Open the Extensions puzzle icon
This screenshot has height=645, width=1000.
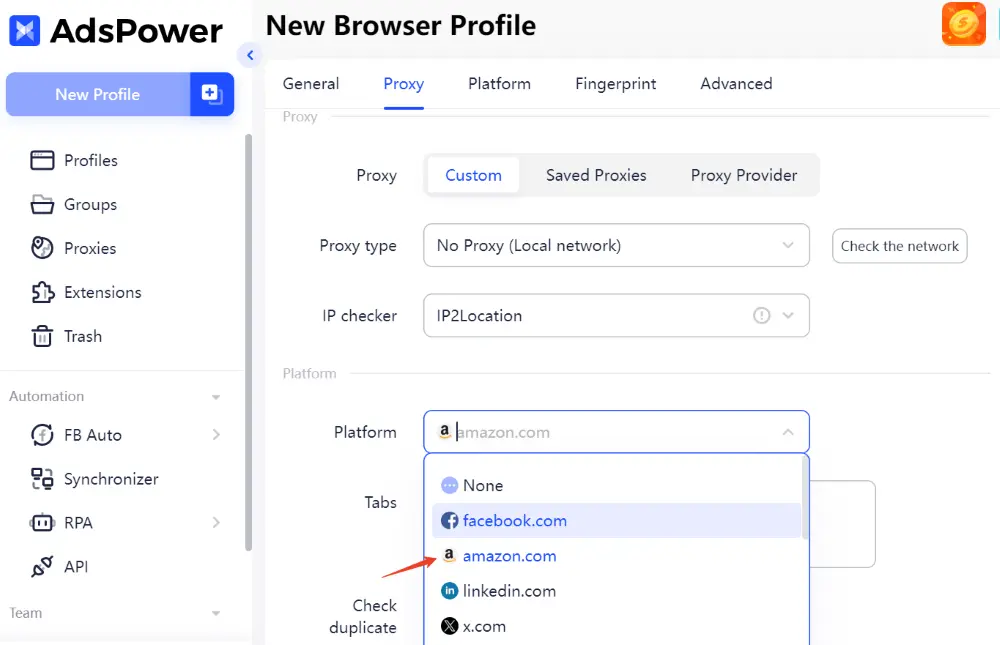42,292
